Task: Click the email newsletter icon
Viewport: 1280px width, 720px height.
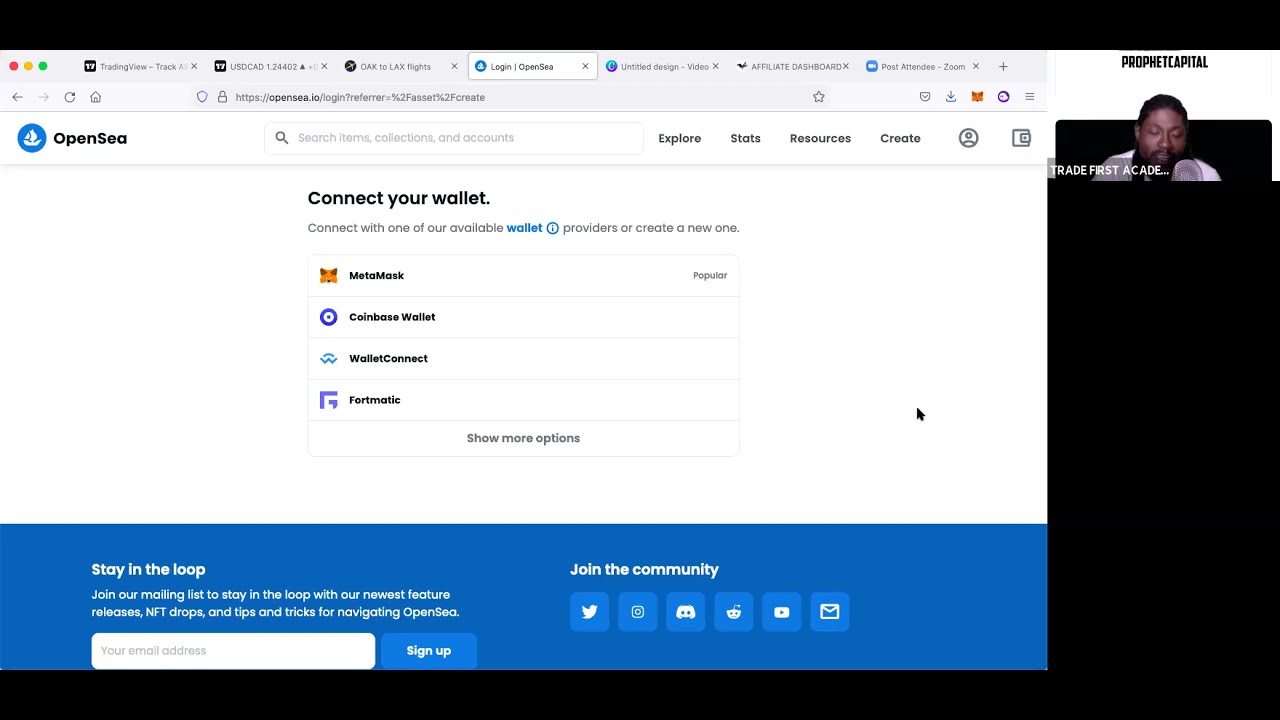Action: pos(829,612)
